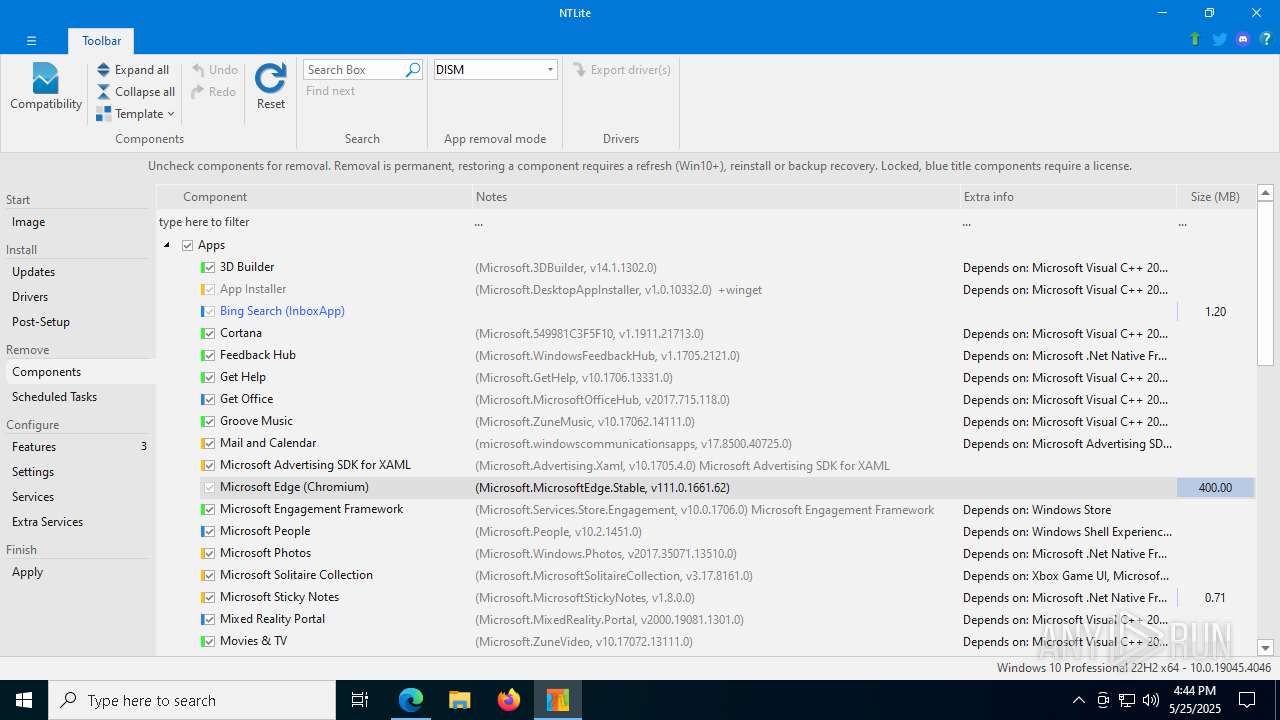Uncheck the Apps group checkbox
This screenshot has width=1280, height=720.
pos(187,245)
